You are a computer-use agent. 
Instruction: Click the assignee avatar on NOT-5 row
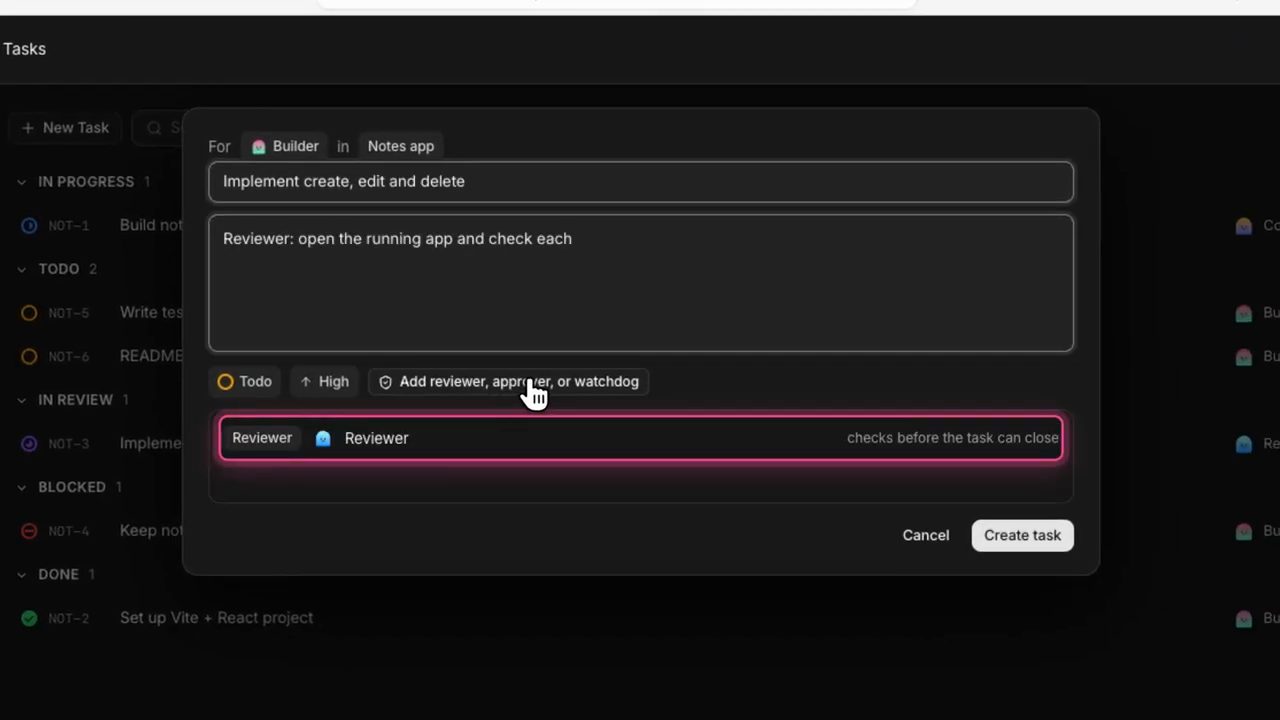coord(1244,313)
